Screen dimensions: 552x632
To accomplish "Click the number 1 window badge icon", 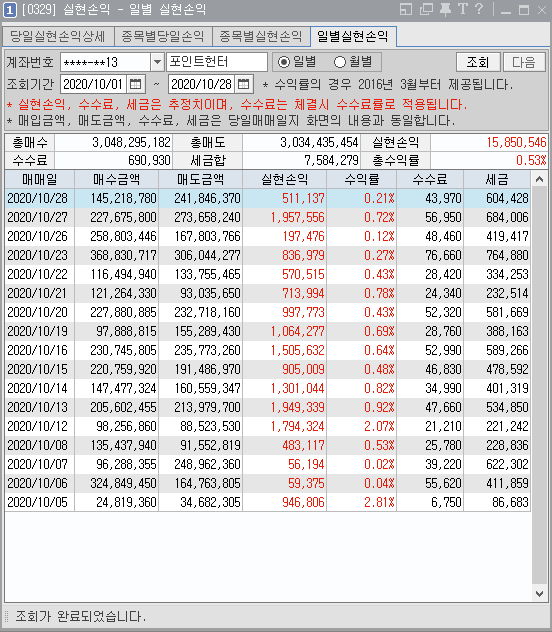I will tap(10, 10).
